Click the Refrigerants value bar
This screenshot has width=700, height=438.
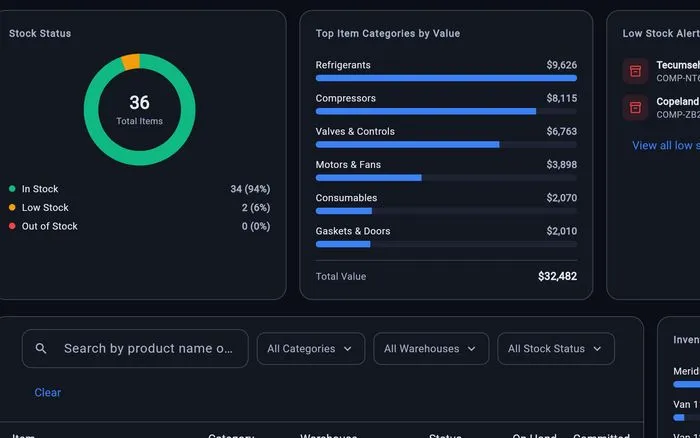[x=446, y=78]
